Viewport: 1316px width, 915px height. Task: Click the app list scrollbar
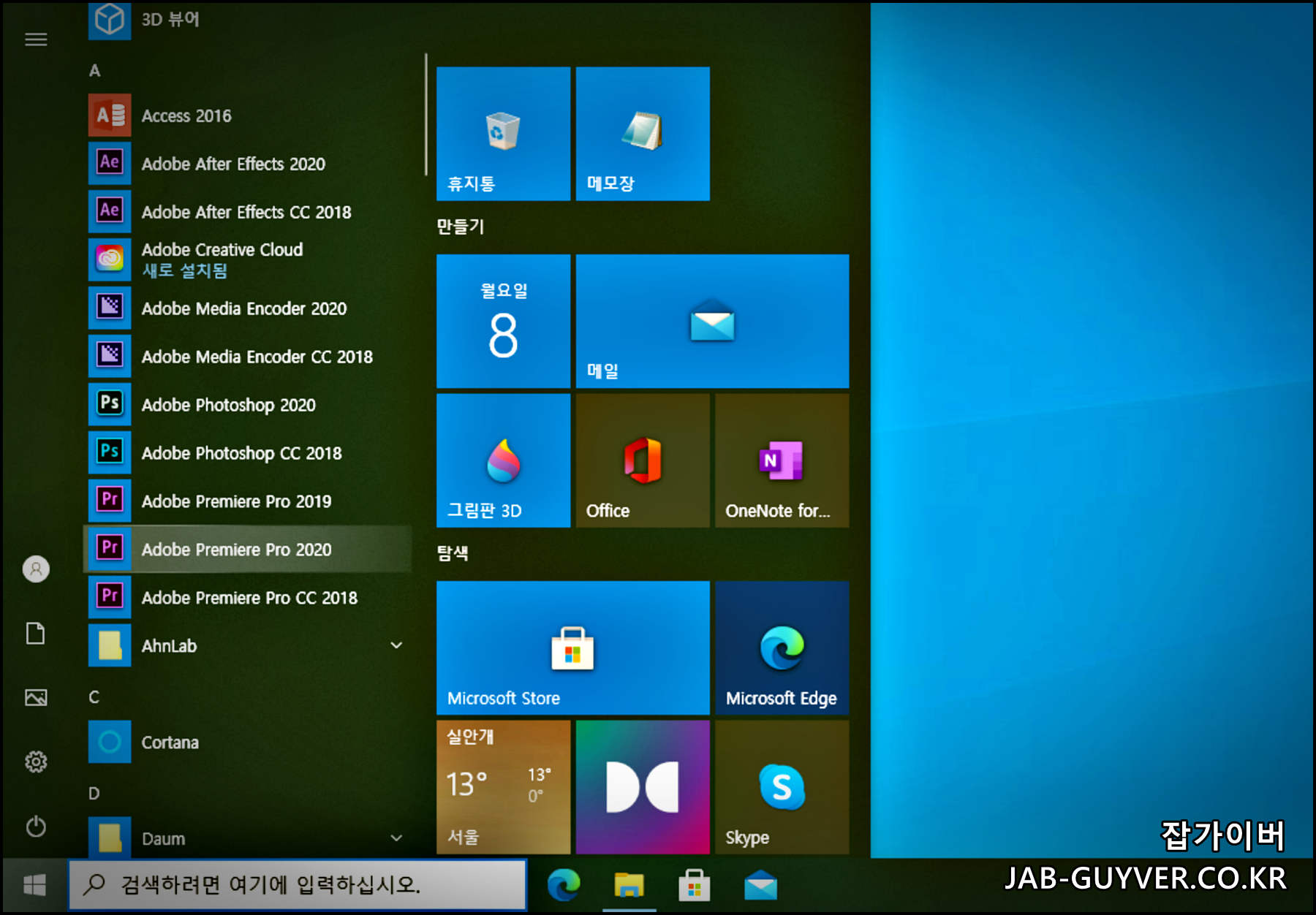[x=426, y=115]
